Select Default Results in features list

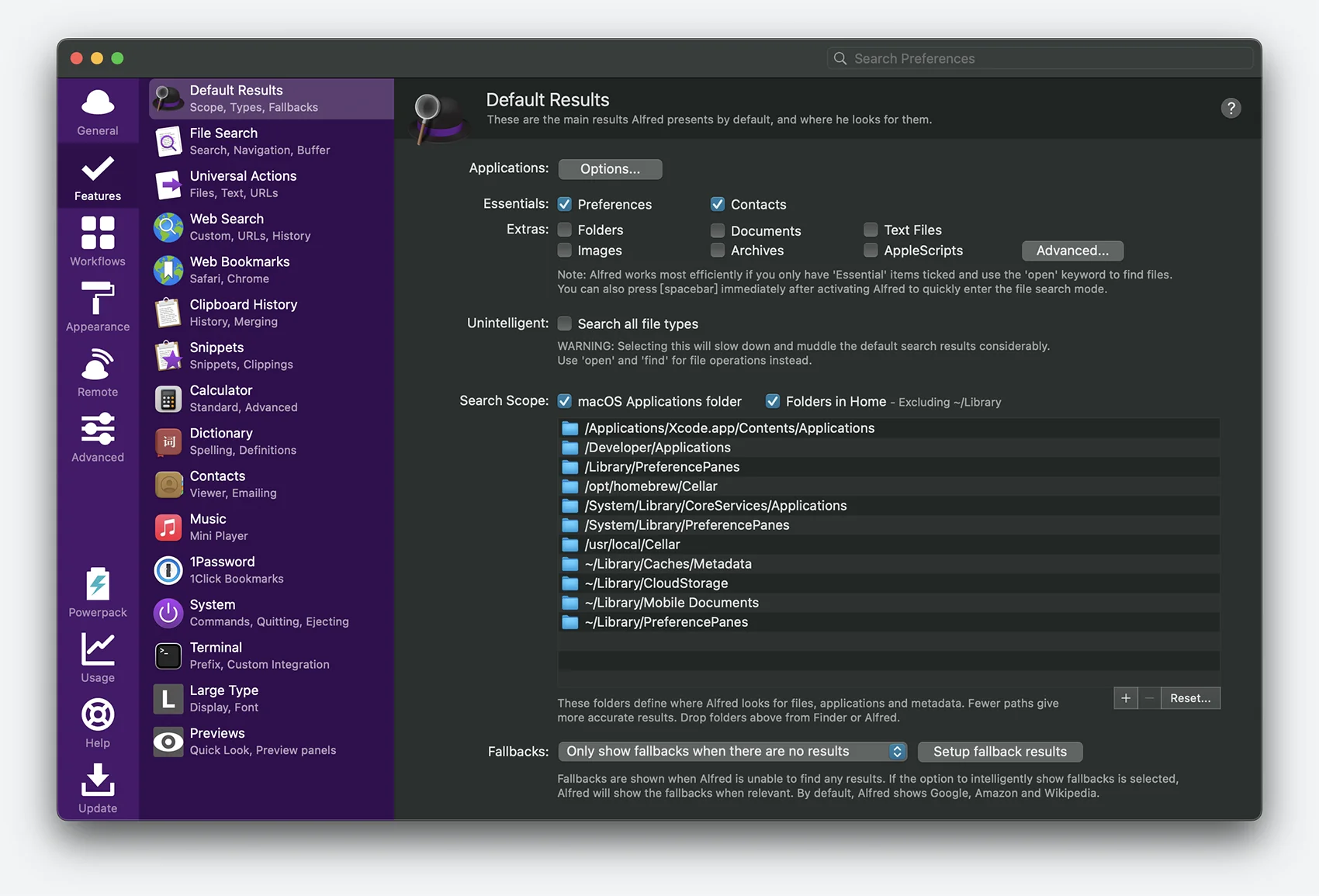point(272,99)
